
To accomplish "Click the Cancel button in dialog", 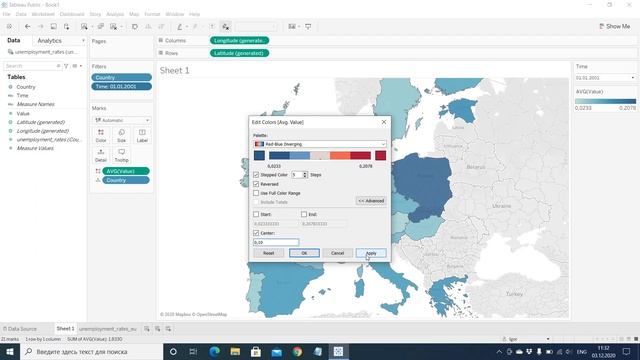I will pyautogui.click(x=338, y=253).
